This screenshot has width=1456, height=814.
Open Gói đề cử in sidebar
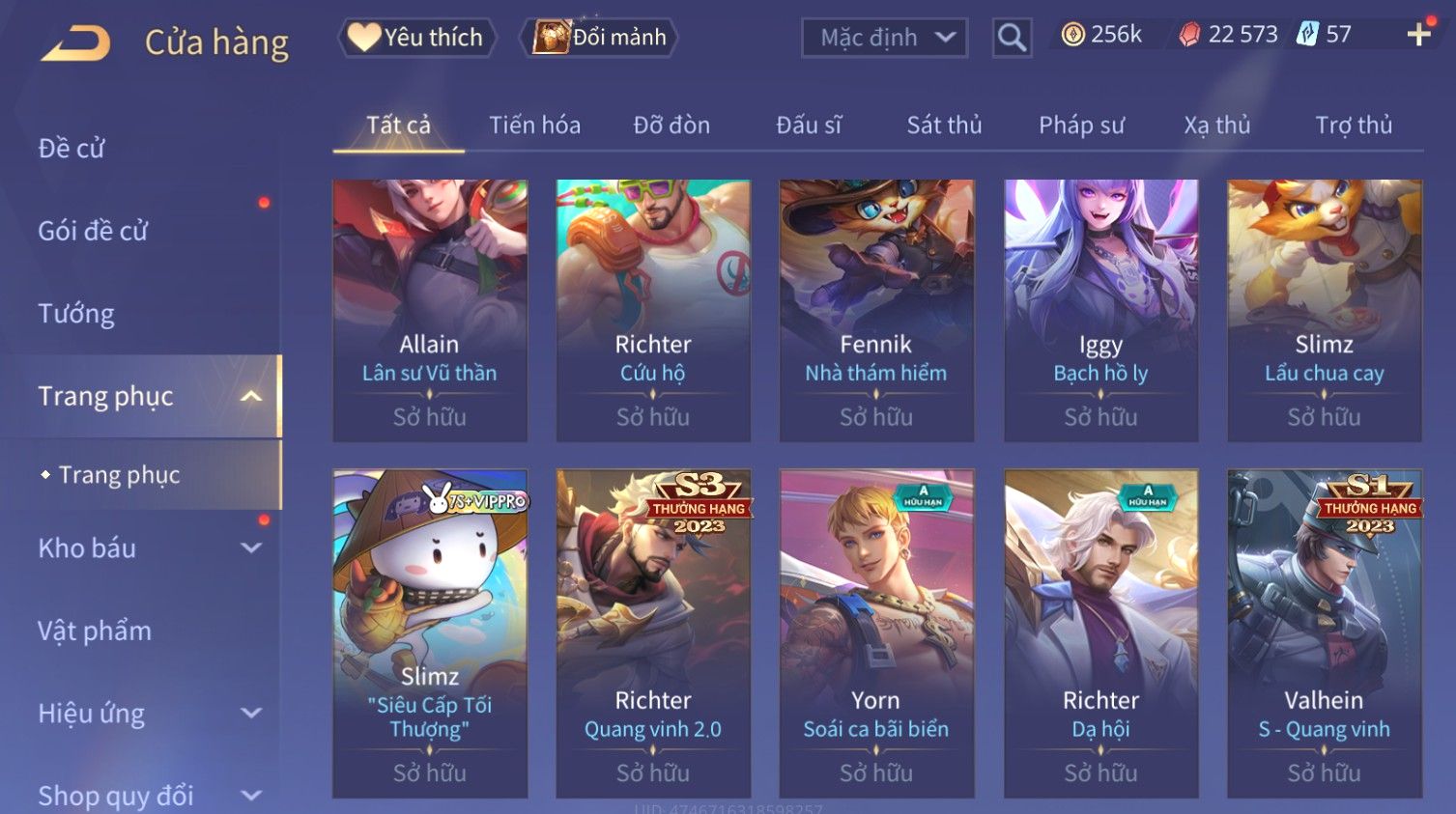point(93,231)
